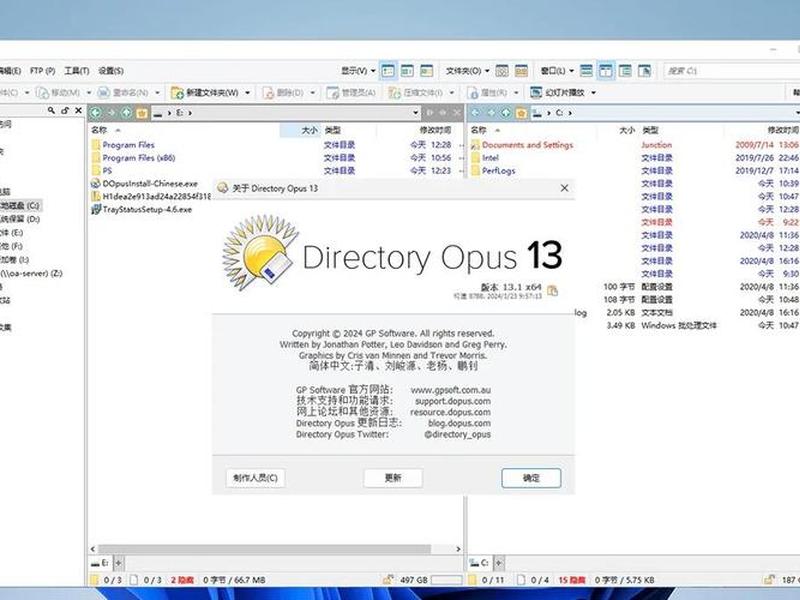
Task: Toggle the folder tree layout icon
Action: pyautogui.click(x=625, y=71)
